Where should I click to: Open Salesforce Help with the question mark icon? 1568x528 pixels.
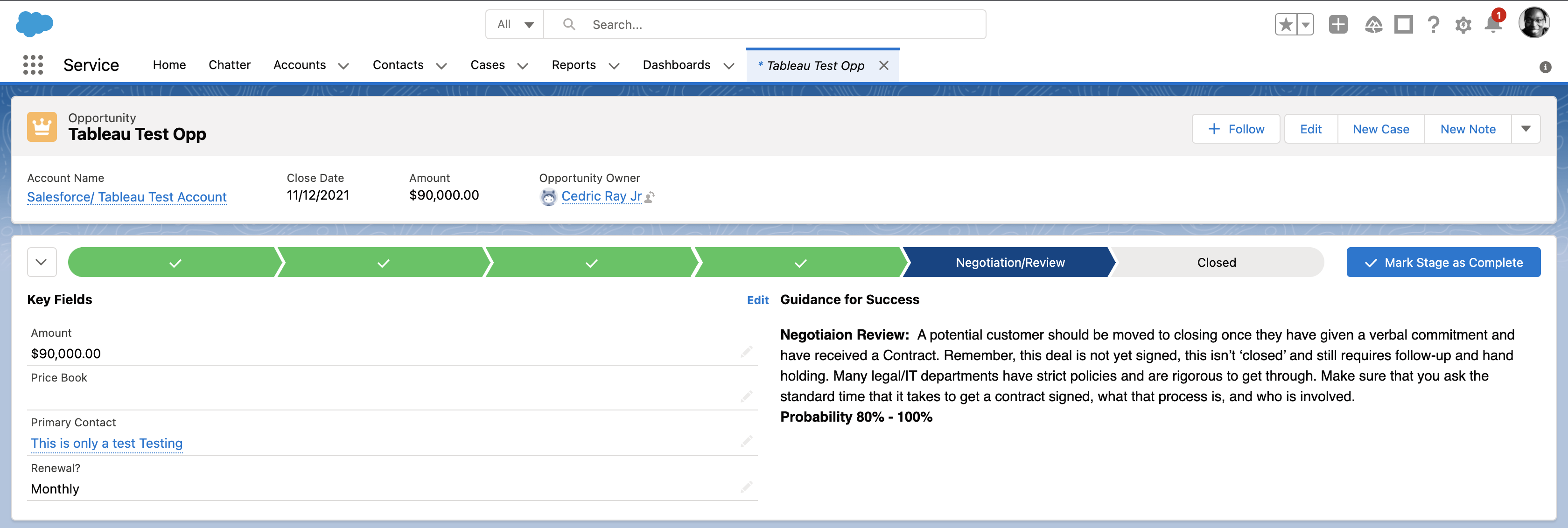coord(1434,24)
